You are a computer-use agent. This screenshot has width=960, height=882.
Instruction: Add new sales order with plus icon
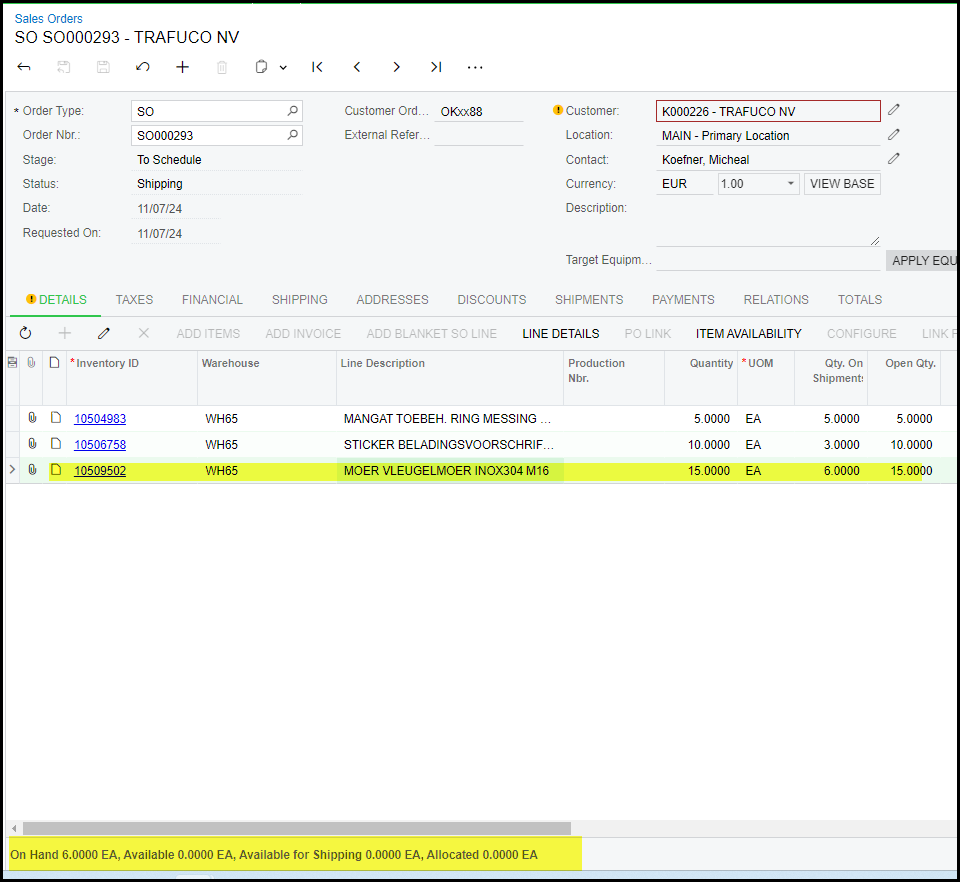tap(182, 67)
